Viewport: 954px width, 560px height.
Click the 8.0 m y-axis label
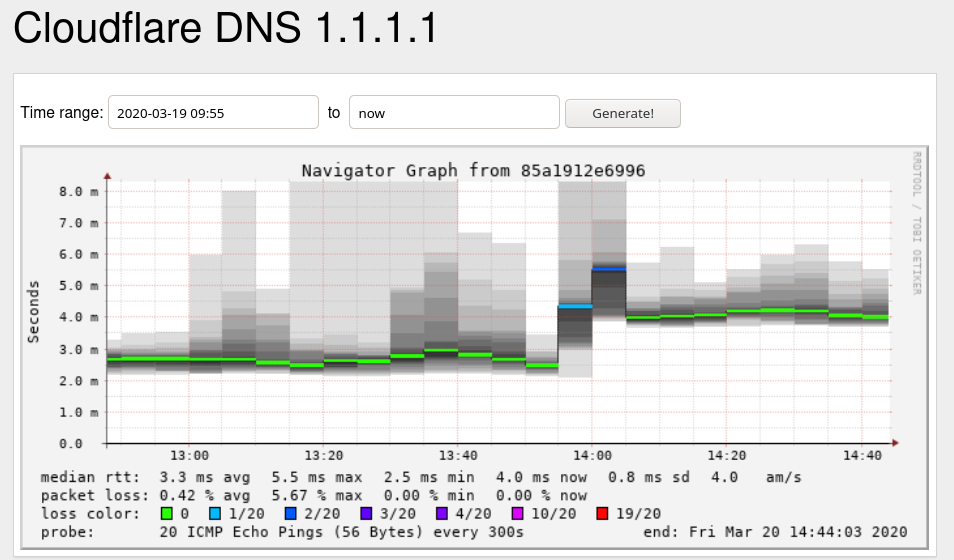point(78,192)
